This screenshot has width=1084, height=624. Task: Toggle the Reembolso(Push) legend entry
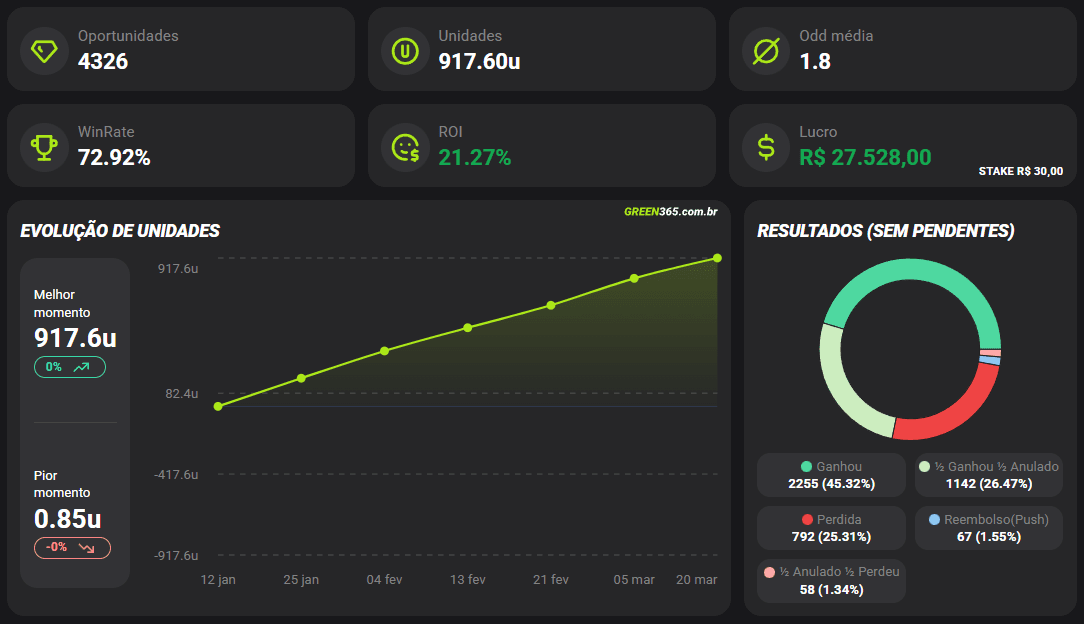click(988, 528)
